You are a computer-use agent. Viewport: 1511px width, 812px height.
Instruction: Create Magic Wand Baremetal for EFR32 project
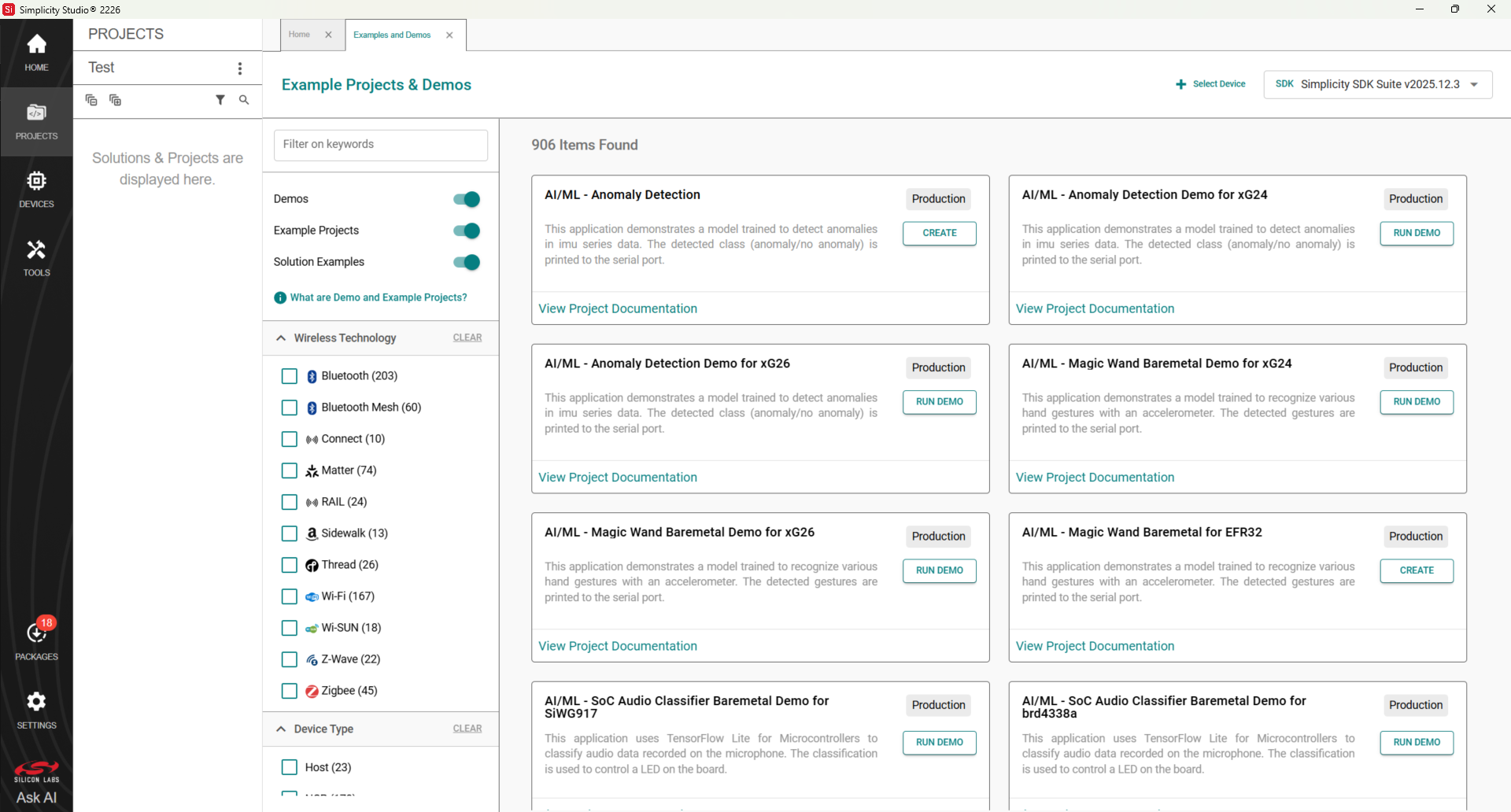tap(1417, 570)
